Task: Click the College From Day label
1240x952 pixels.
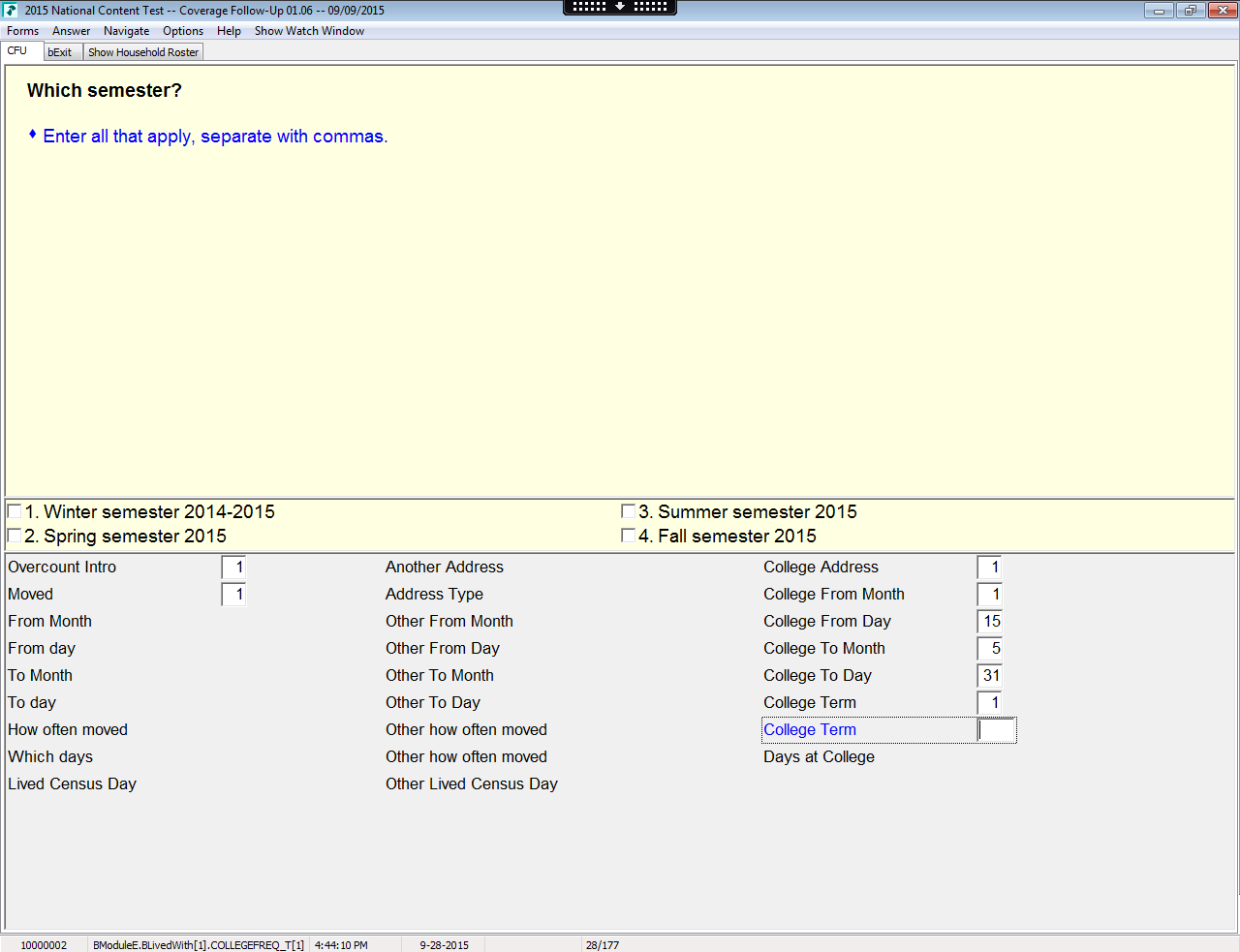Action: click(x=827, y=622)
